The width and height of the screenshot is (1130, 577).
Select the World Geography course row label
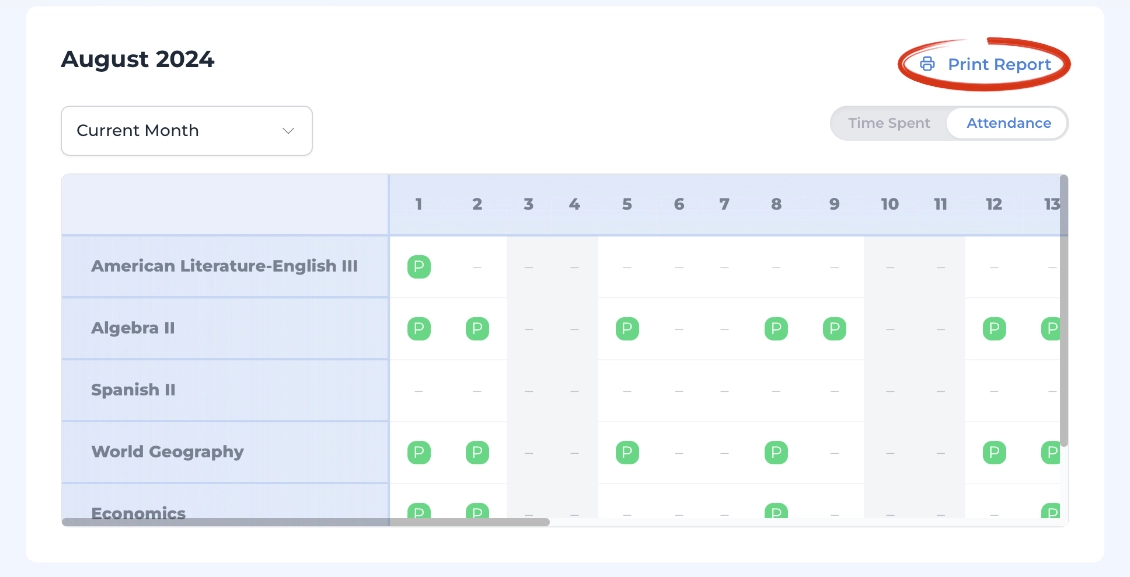[167, 452]
